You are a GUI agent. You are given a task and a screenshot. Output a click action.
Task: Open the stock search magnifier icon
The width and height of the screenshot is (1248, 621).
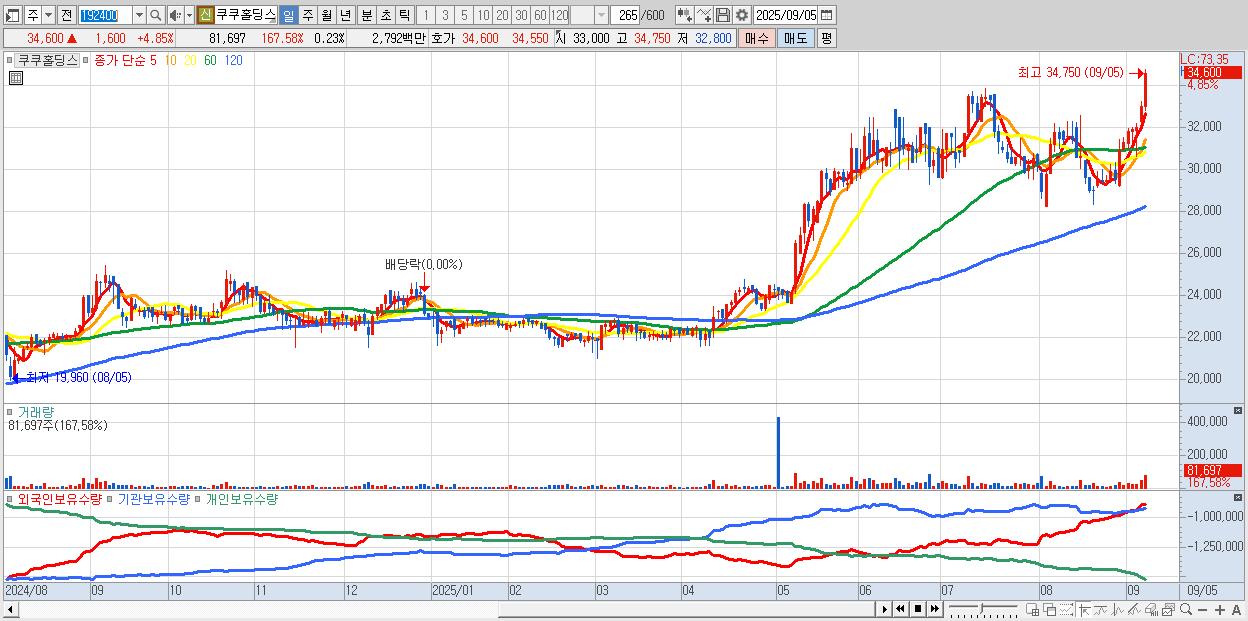[x=156, y=15]
